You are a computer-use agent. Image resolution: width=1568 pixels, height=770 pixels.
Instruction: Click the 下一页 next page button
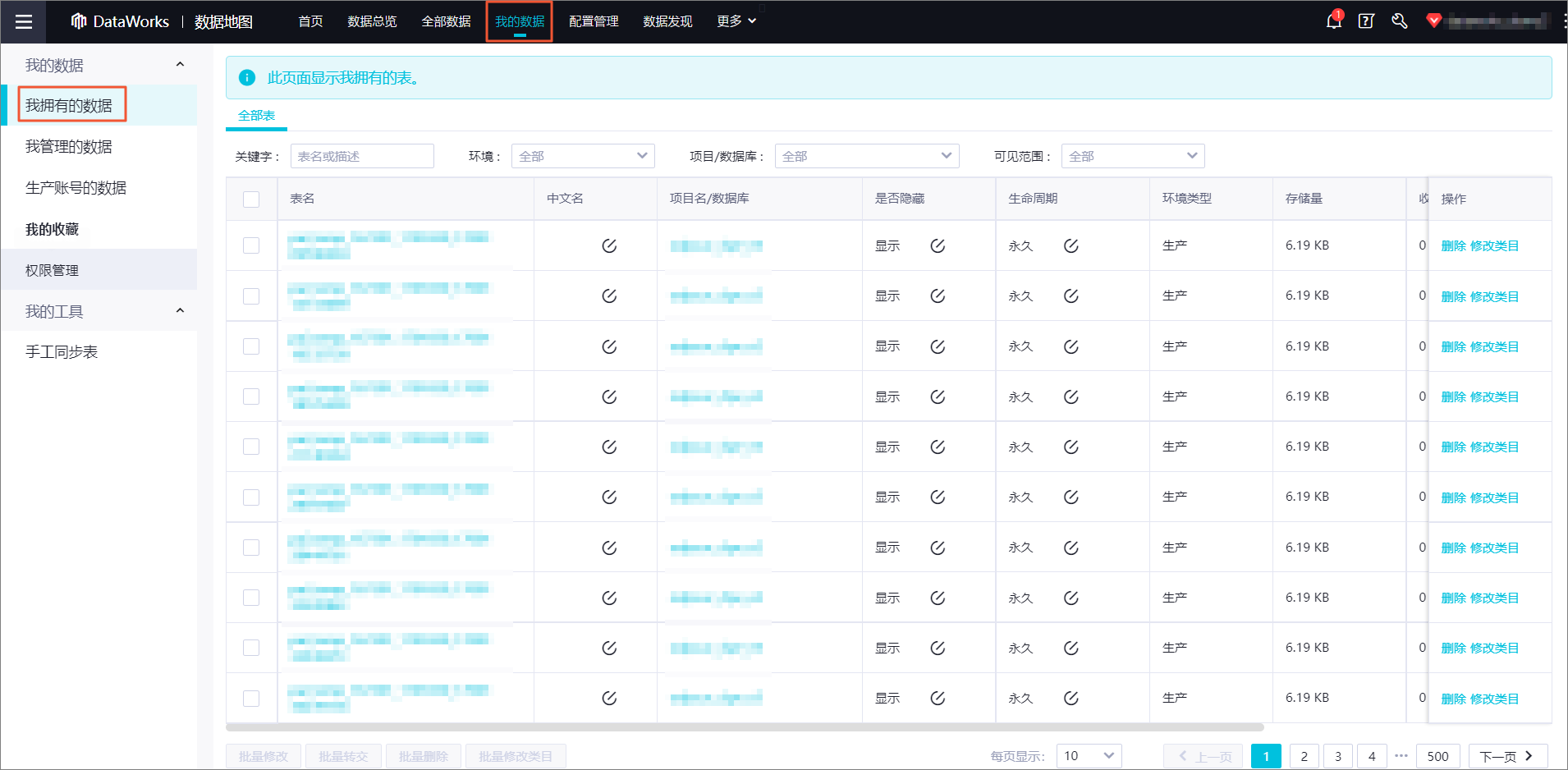tap(1507, 756)
